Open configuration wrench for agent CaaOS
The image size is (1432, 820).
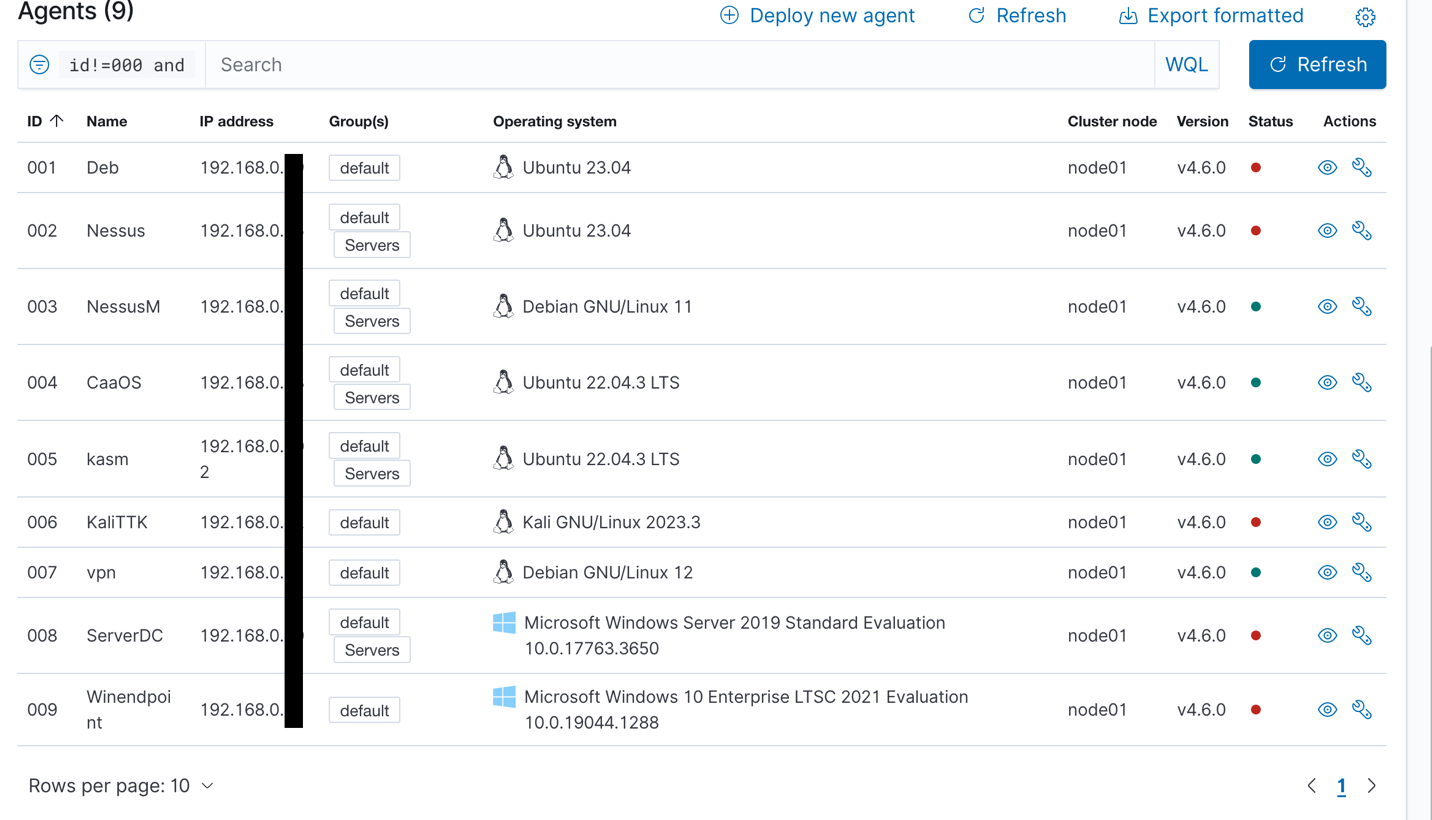1362,383
